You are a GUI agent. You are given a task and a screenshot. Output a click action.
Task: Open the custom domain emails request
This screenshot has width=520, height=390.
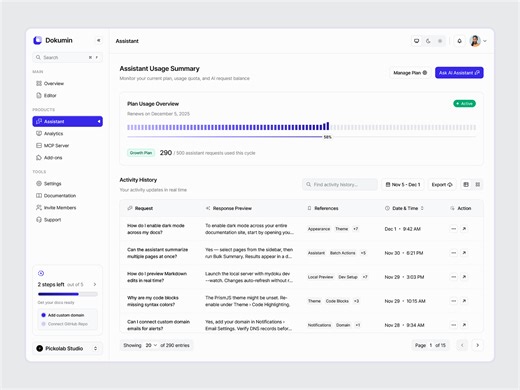point(464,325)
